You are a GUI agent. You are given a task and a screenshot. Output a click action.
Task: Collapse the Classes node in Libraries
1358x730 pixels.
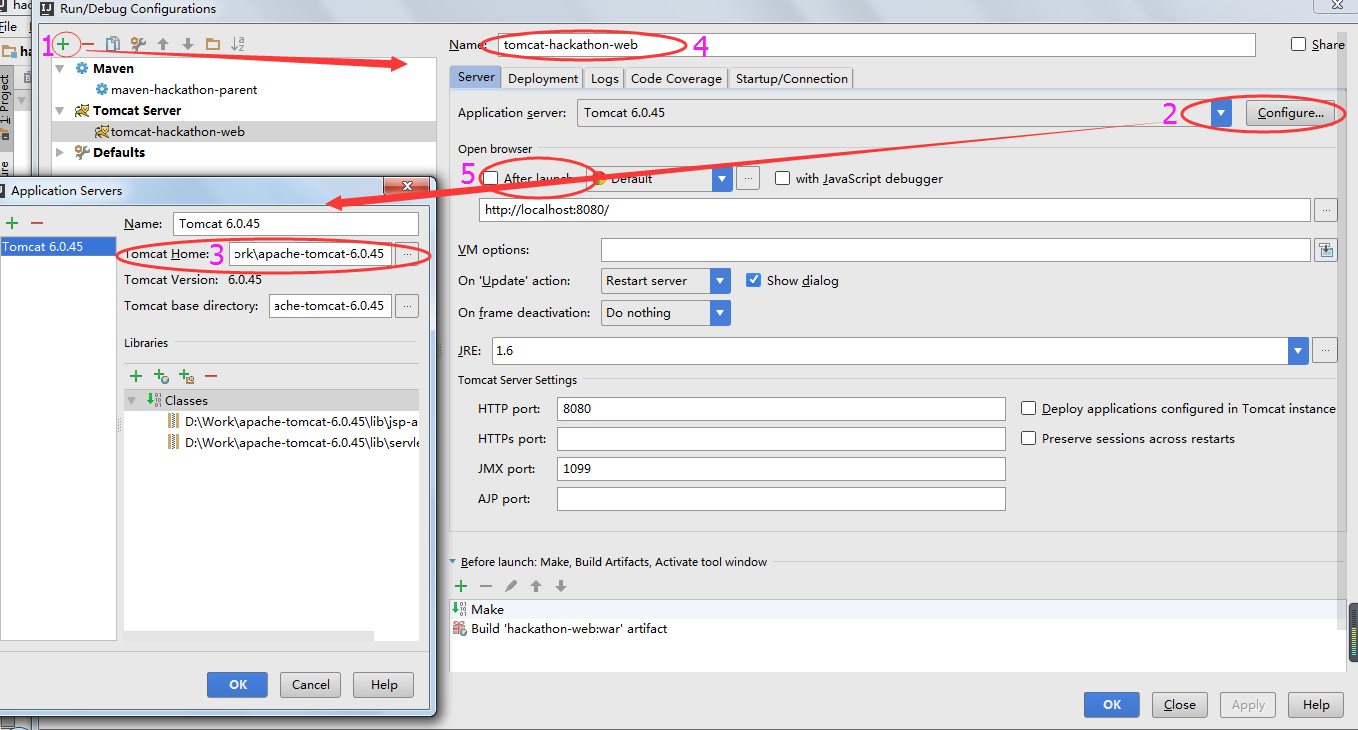(x=131, y=400)
